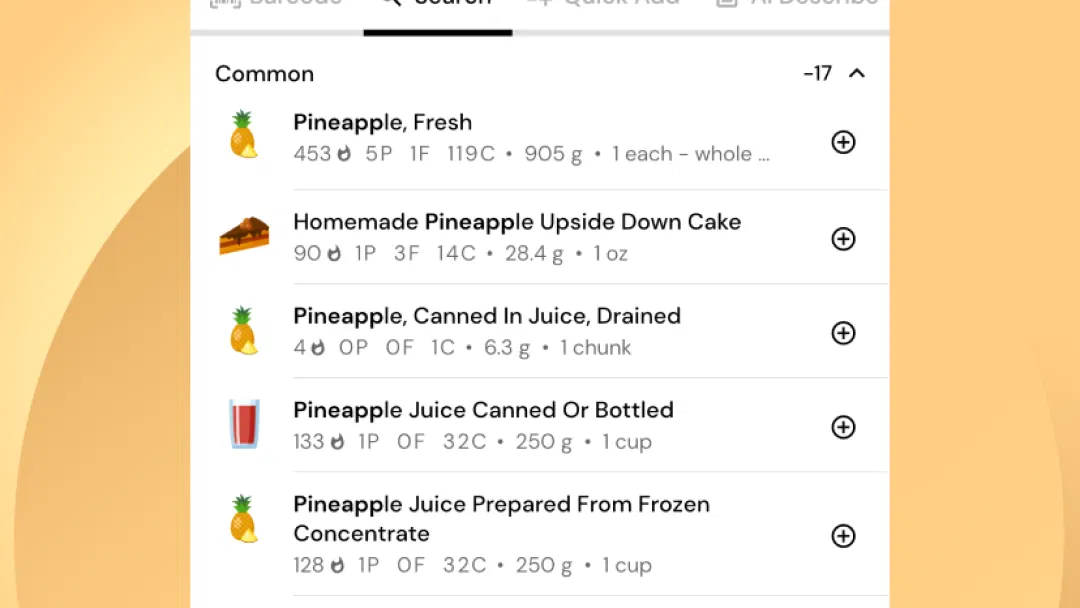Click pineapple icon beside Frozen Concentrate juice
Image resolution: width=1080 pixels, height=608 pixels.
[x=244, y=518]
